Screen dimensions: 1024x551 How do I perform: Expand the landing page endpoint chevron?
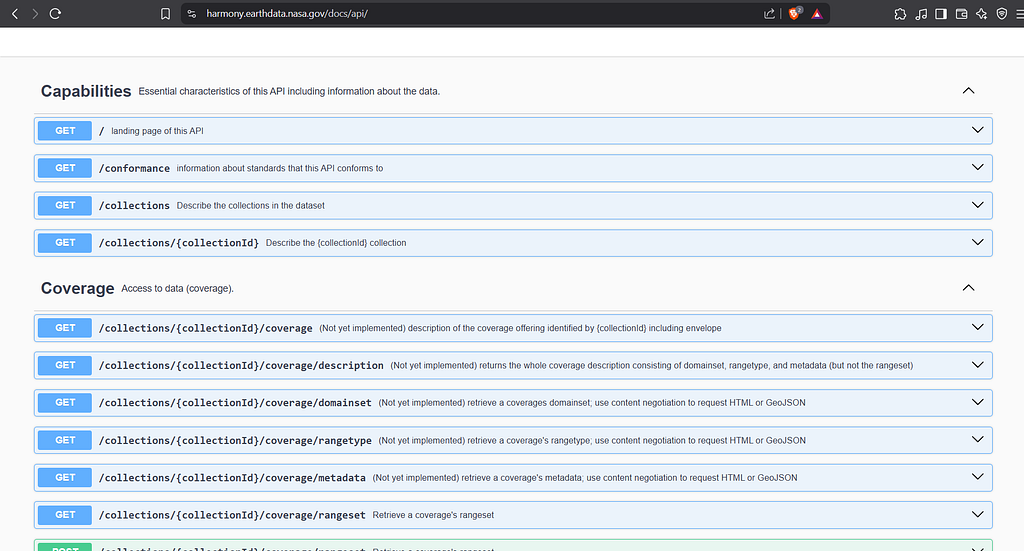point(978,130)
